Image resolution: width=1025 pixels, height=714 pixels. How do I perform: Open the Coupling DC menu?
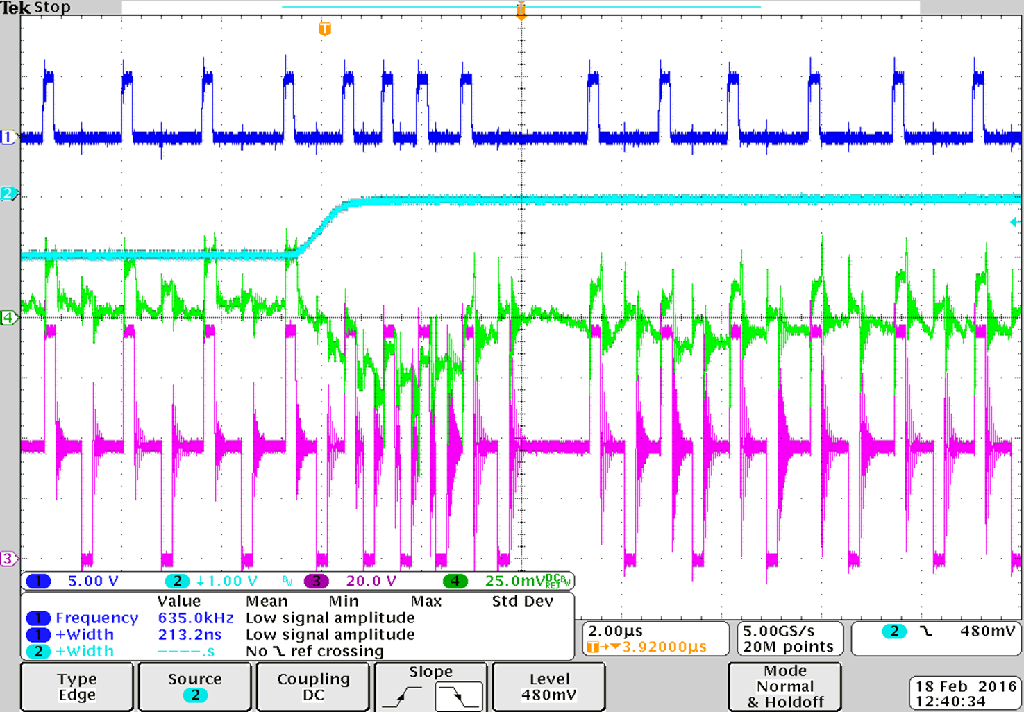coord(313,687)
